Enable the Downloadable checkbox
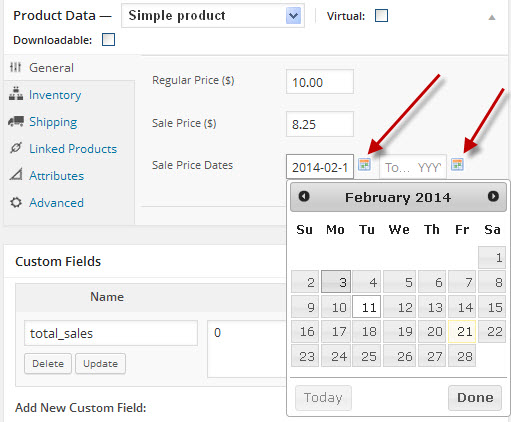This screenshot has width=511, height=422. (108, 39)
